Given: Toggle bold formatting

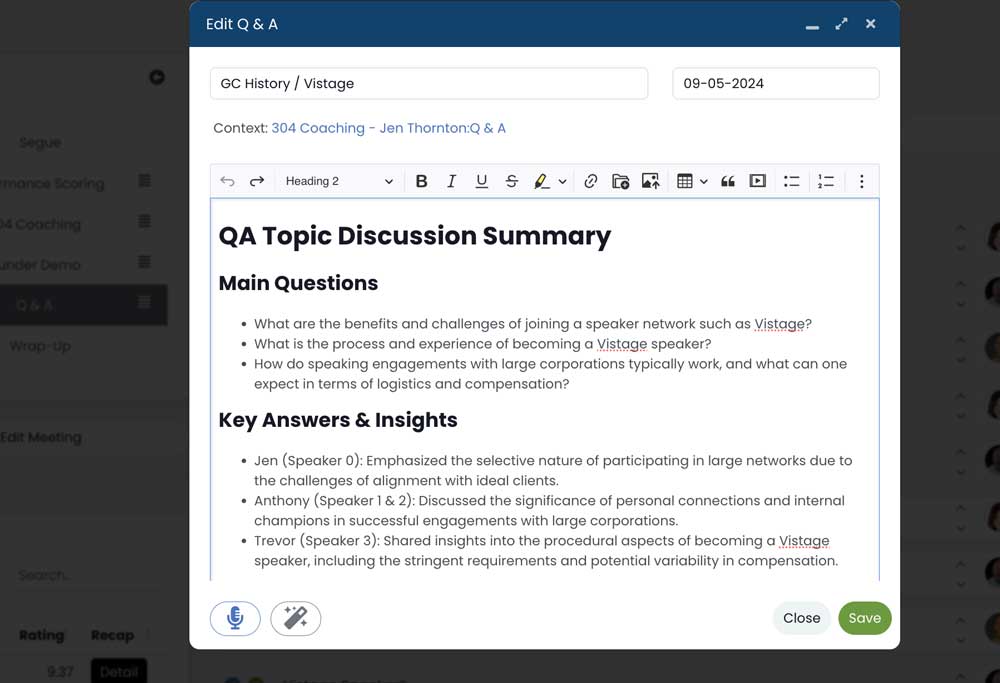Looking at the screenshot, I should tap(421, 181).
